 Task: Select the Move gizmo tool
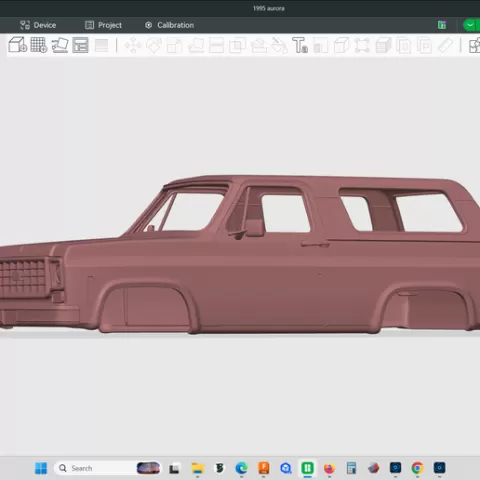[x=133, y=45]
